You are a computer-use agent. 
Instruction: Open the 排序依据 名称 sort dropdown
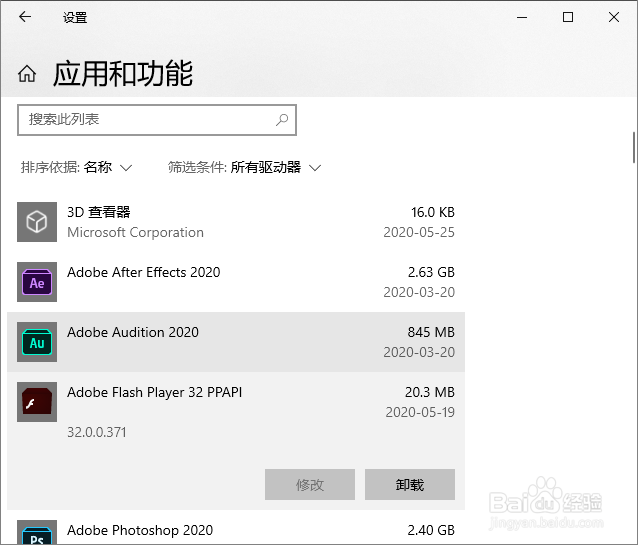pos(76,167)
